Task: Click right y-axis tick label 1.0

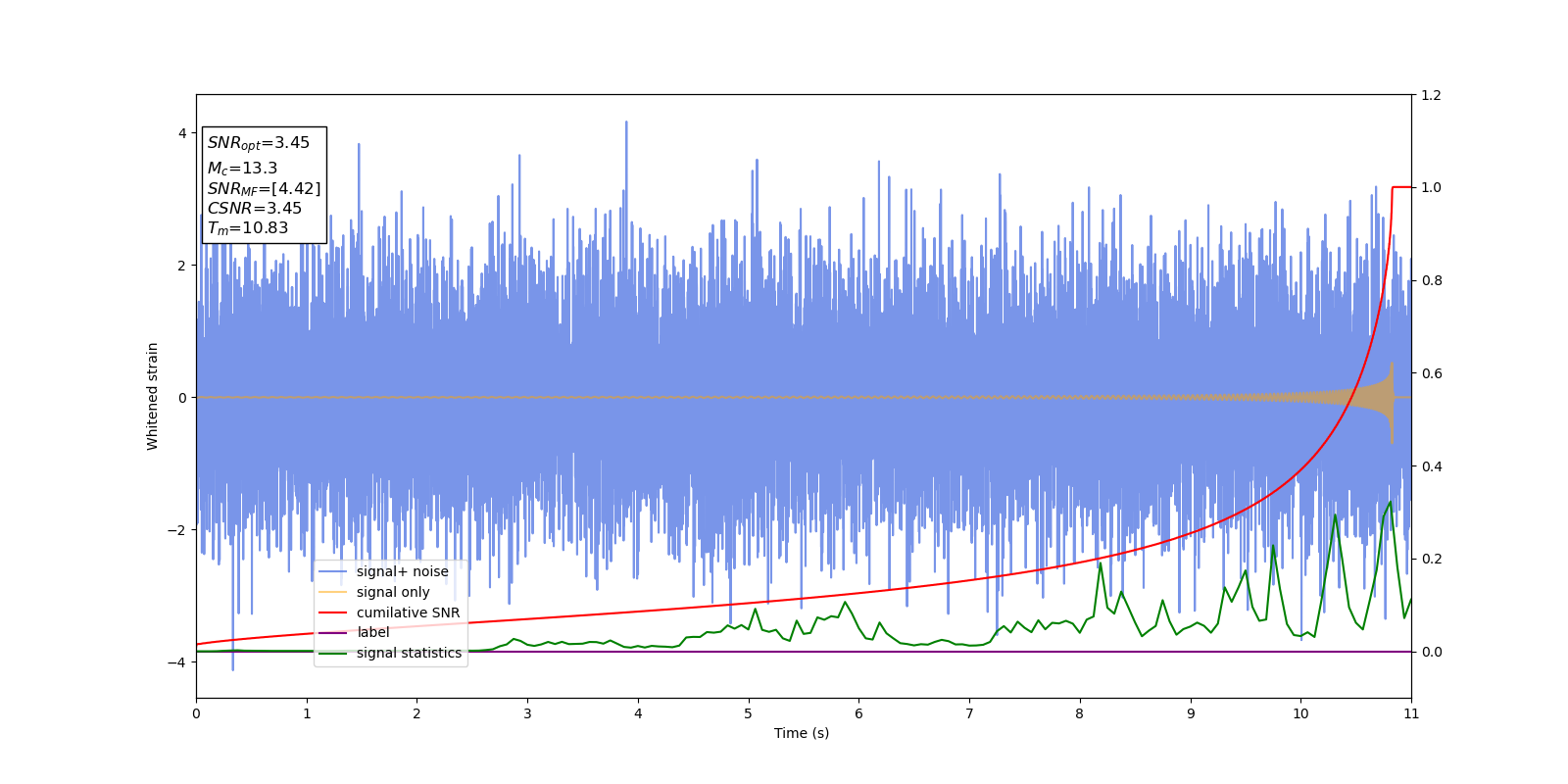Action: (x=1432, y=187)
